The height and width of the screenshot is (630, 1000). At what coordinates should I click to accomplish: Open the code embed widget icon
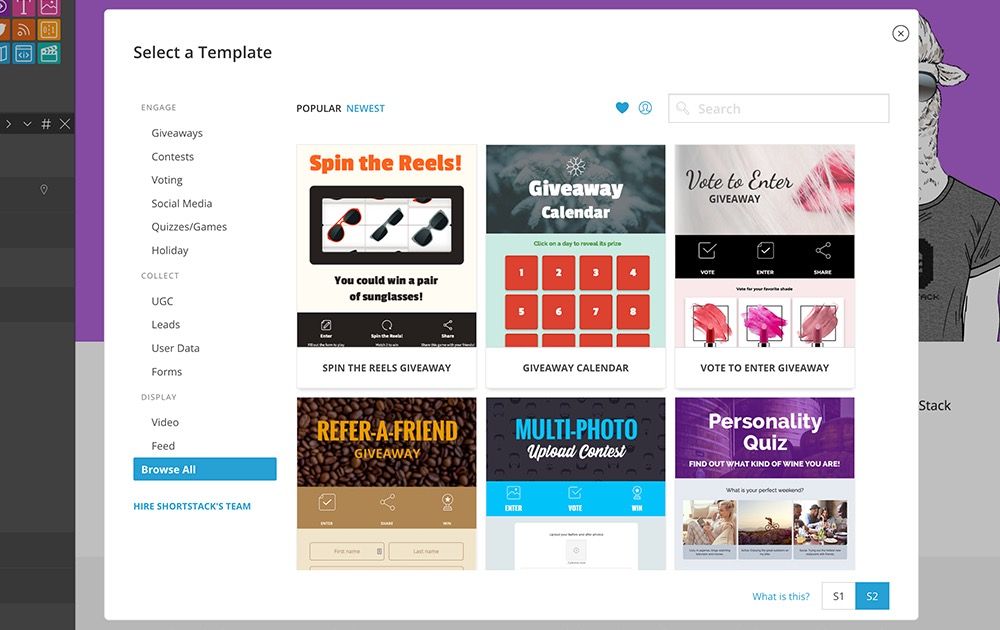coord(24,54)
